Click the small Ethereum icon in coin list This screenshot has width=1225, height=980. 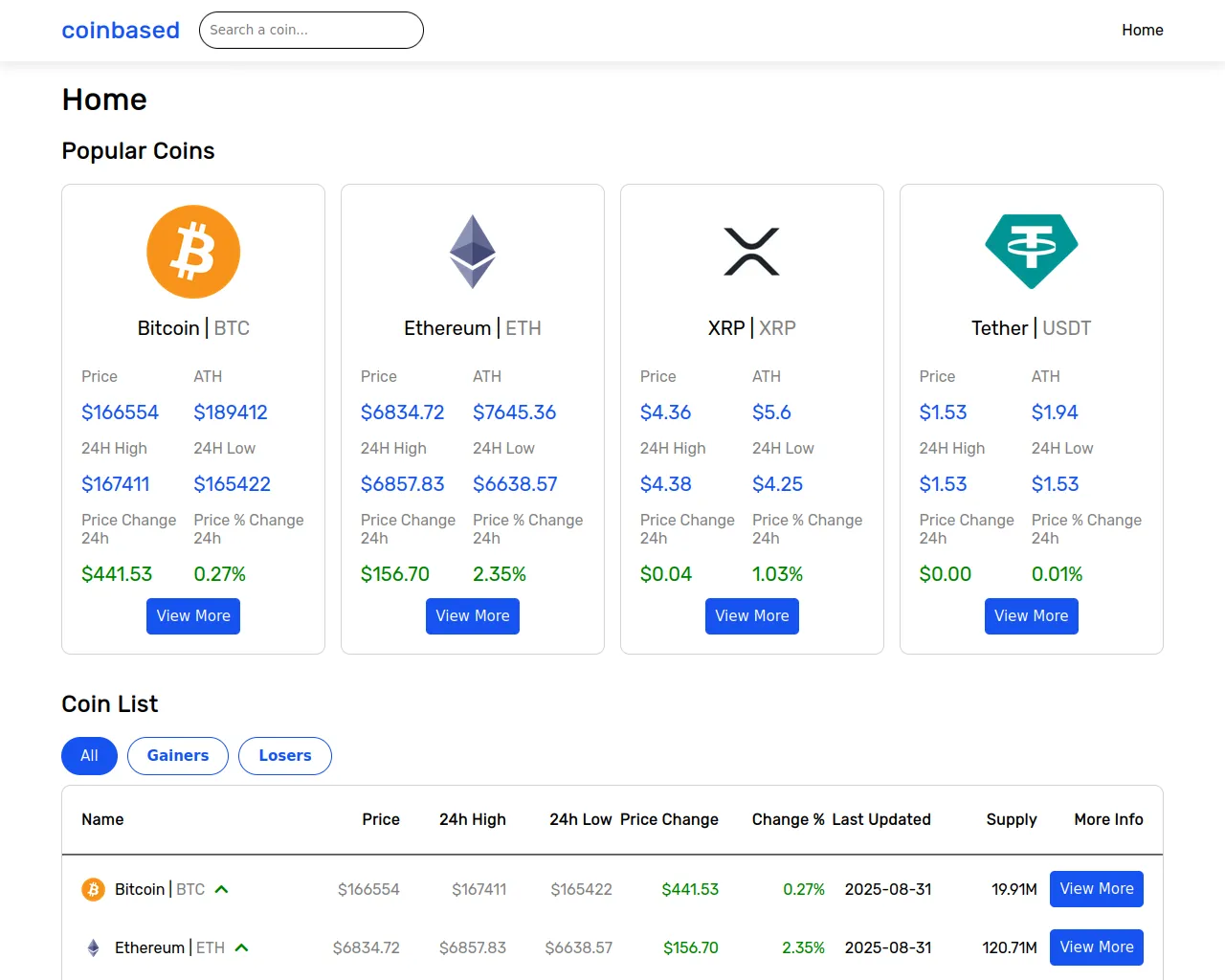(93, 947)
